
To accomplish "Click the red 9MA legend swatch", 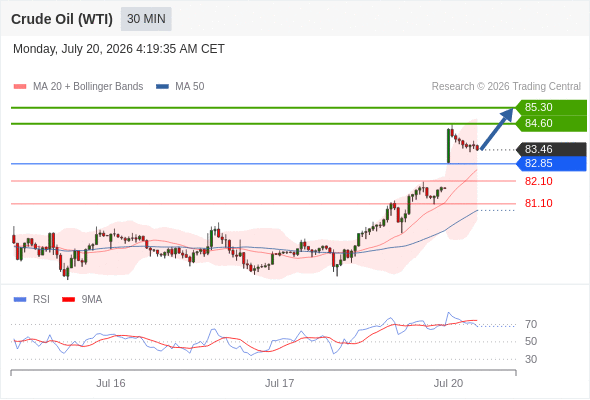I will 68,300.
